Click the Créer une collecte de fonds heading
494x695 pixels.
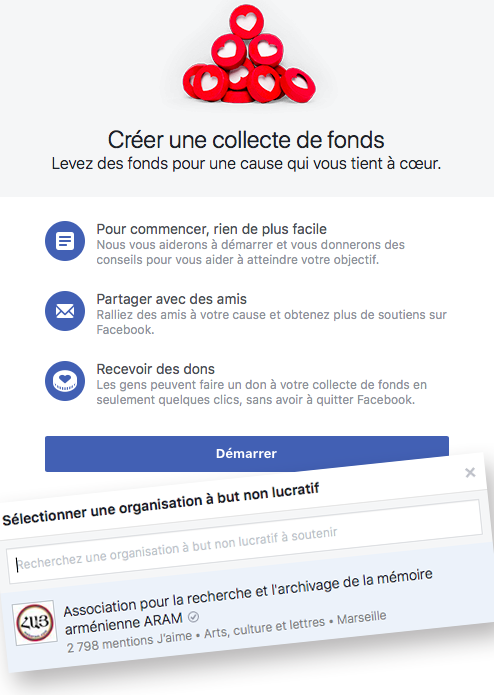coord(246,140)
